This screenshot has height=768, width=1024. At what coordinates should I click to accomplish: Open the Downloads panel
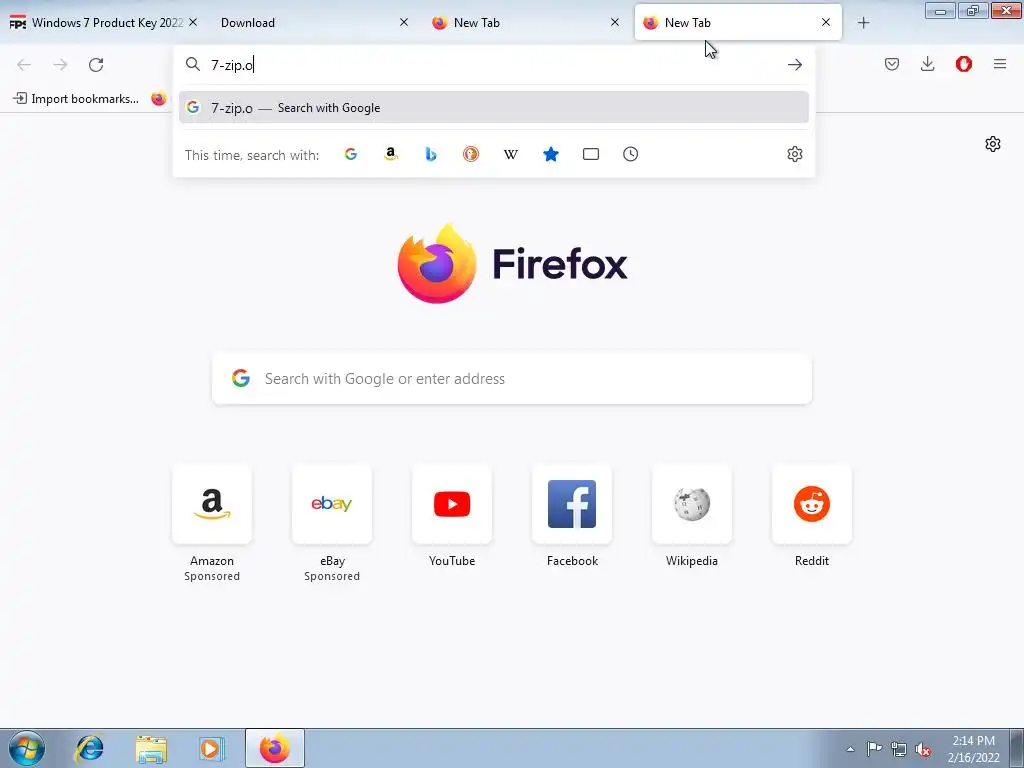927,64
